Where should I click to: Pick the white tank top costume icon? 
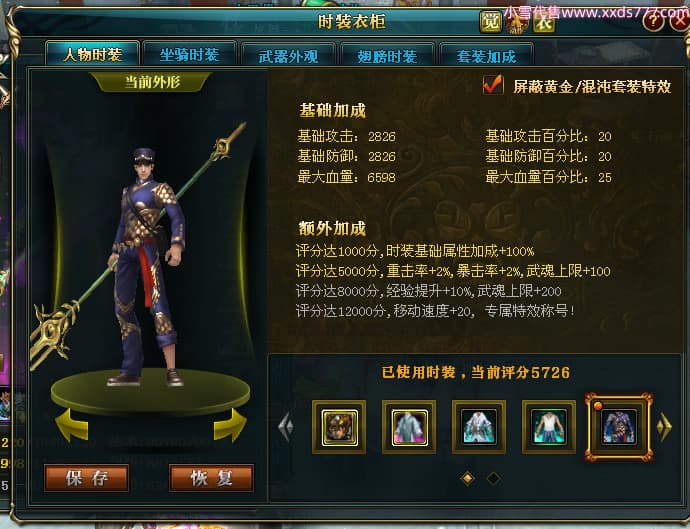[549, 427]
